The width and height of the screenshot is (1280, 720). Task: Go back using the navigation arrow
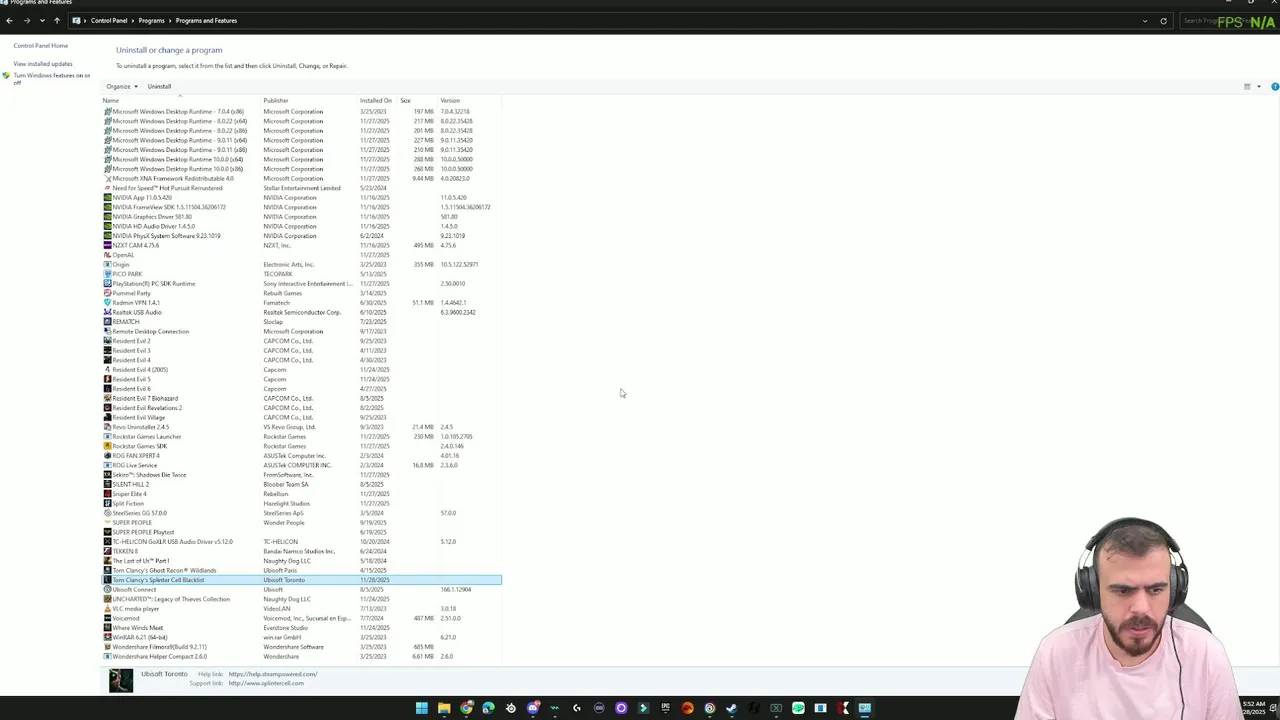[x=9, y=20]
